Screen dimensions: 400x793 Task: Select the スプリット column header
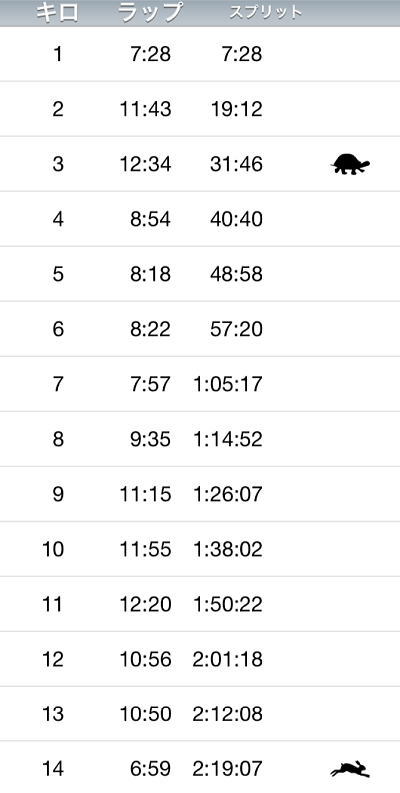coord(266,13)
